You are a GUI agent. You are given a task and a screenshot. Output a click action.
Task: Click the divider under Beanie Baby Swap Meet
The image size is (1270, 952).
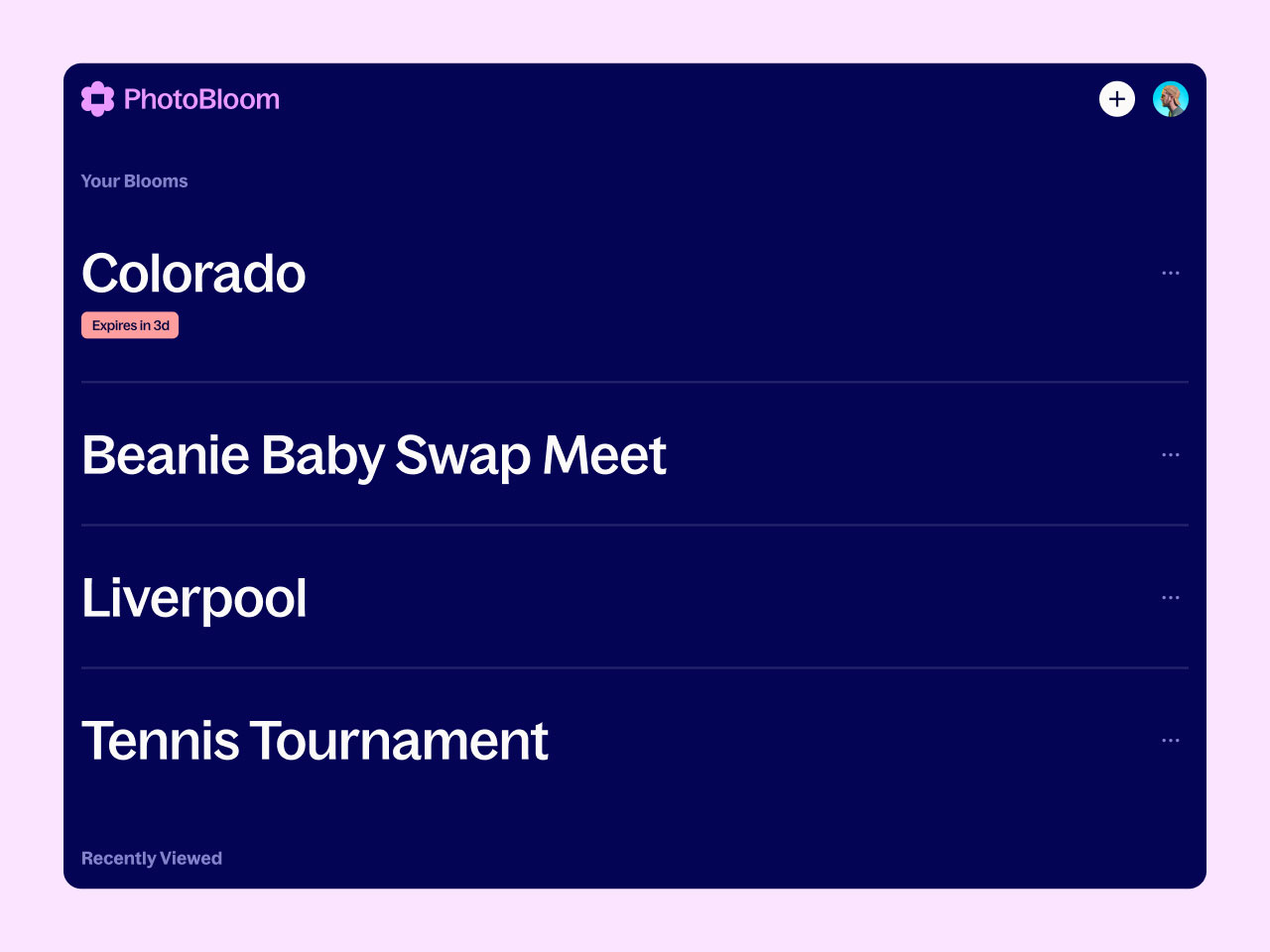point(635,525)
